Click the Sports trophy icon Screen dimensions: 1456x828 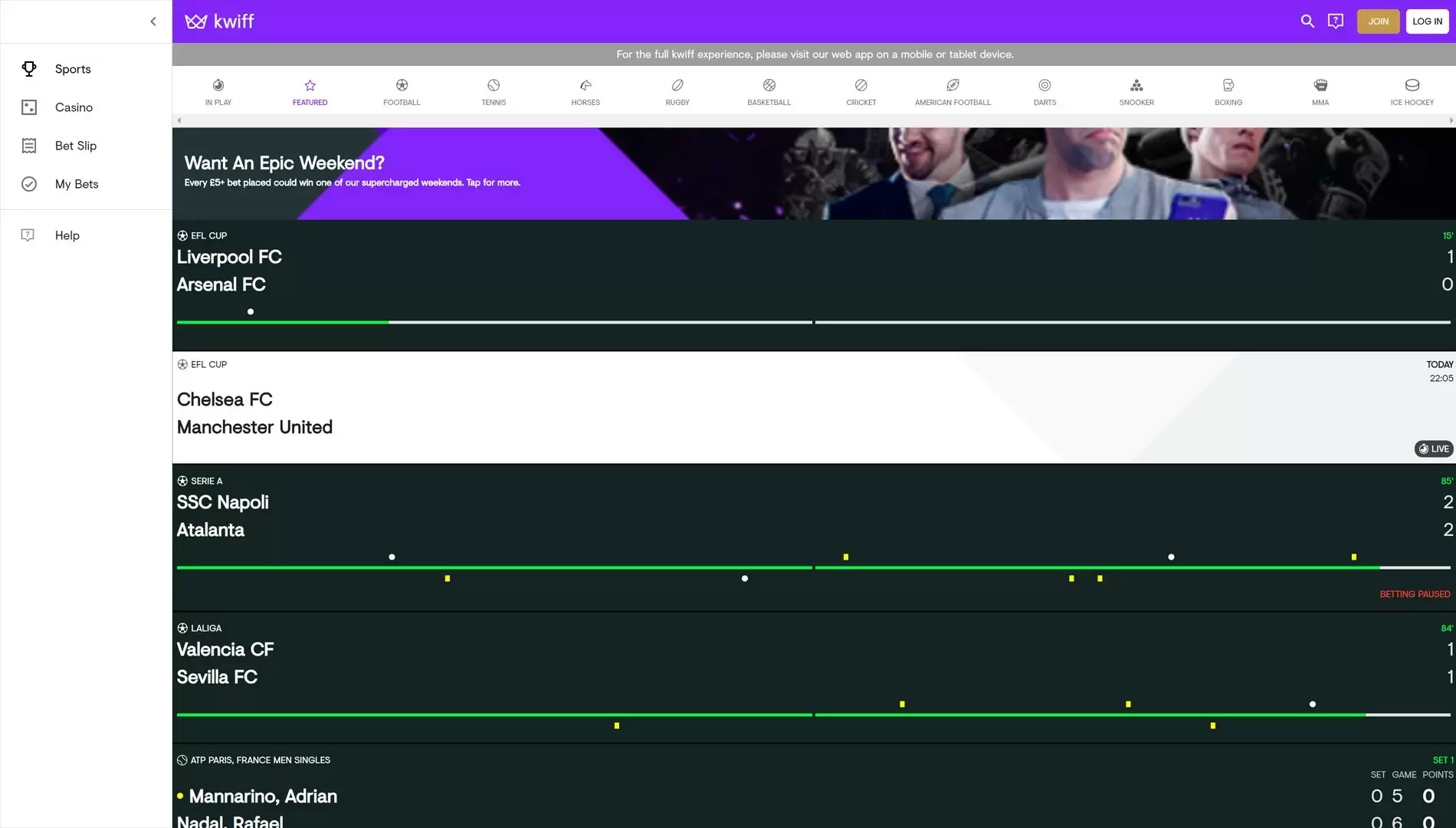(x=29, y=69)
